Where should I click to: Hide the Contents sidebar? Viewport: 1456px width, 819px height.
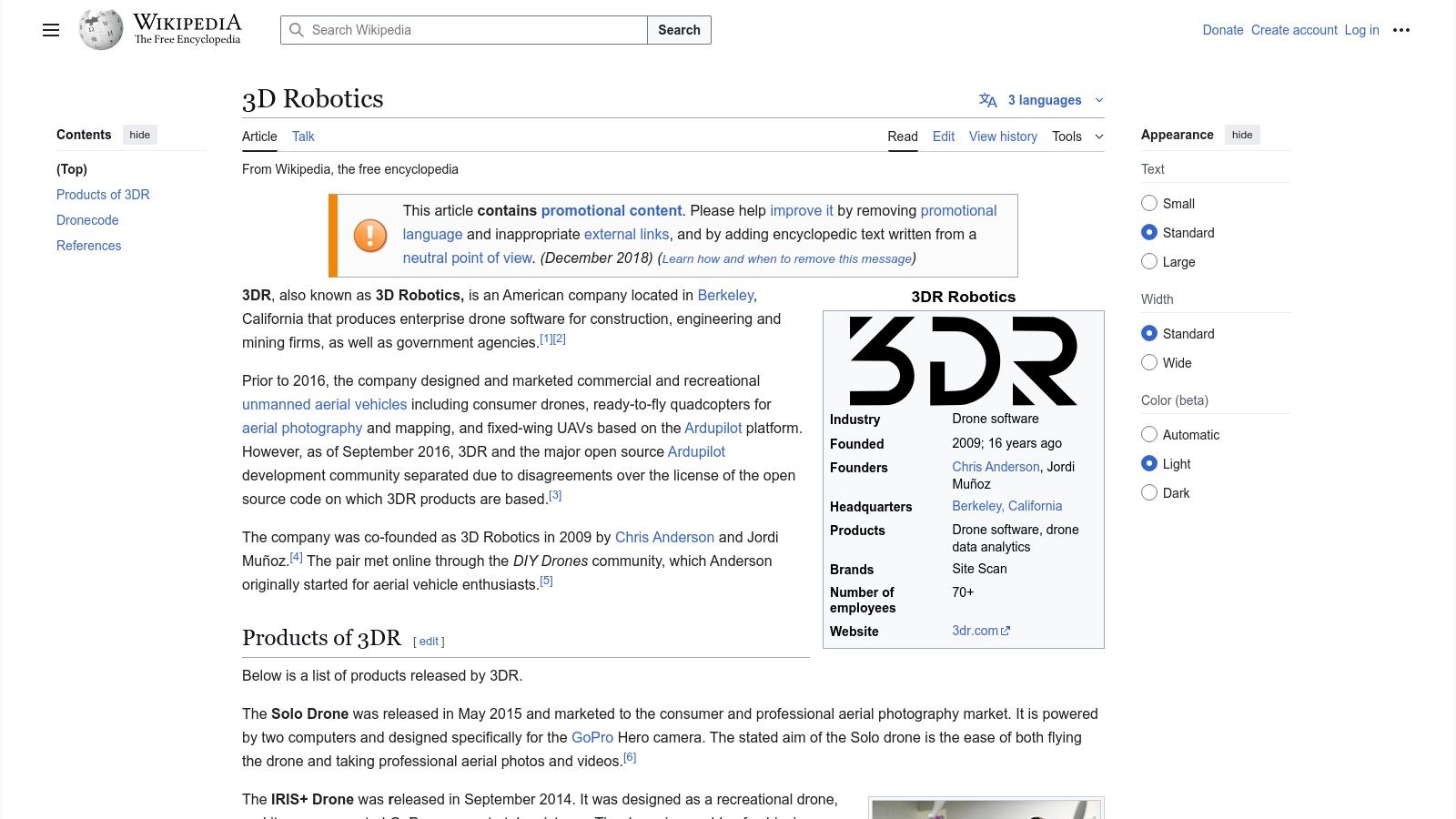tap(139, 135)
